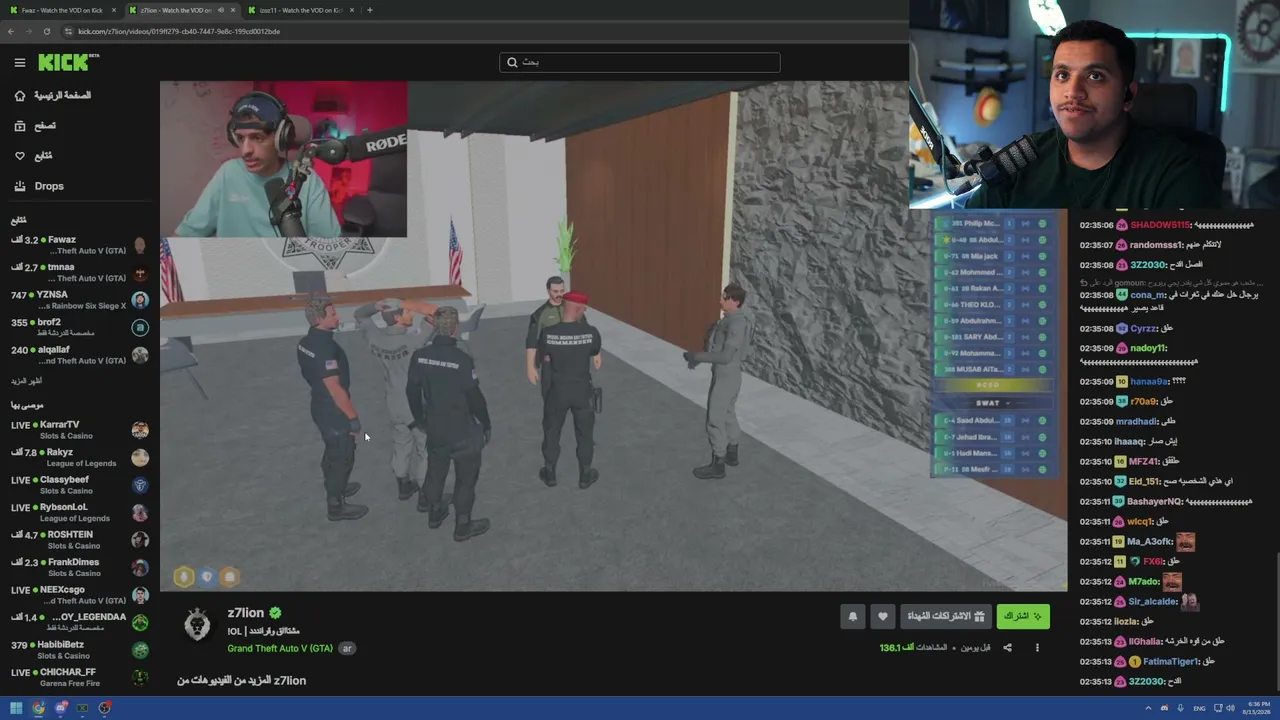Open the taskbar clock and date
This screenshot has height=720, width=1280.
pyautogui.click(x=1257, y=708)
